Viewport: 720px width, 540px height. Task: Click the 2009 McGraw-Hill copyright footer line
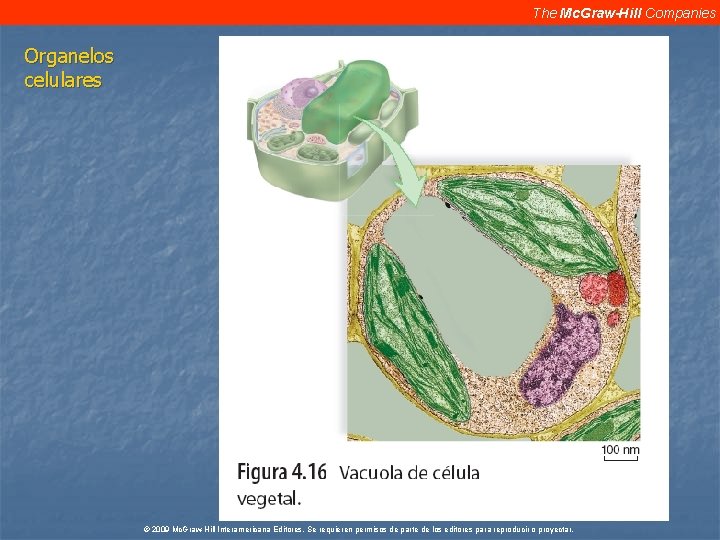[359, 529]
